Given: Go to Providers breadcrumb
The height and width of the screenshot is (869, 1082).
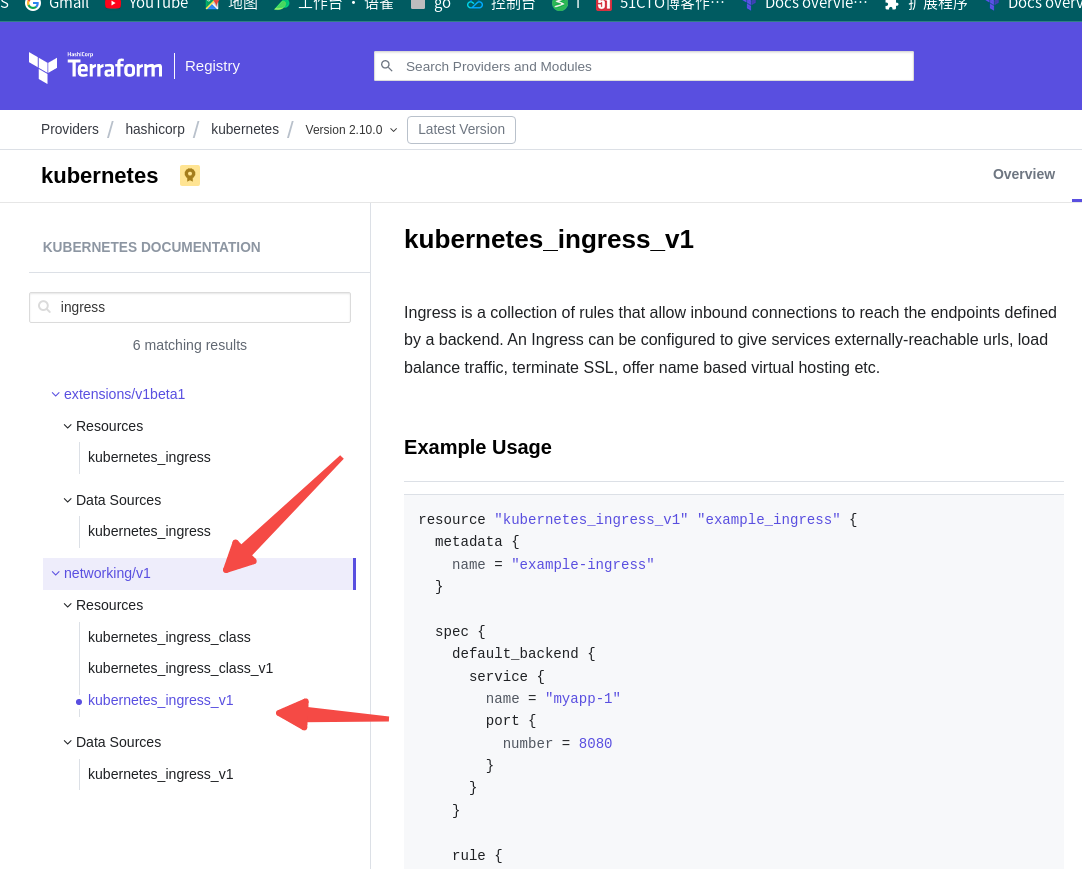Looking at the screenshot, I should (x=70, y=129).
